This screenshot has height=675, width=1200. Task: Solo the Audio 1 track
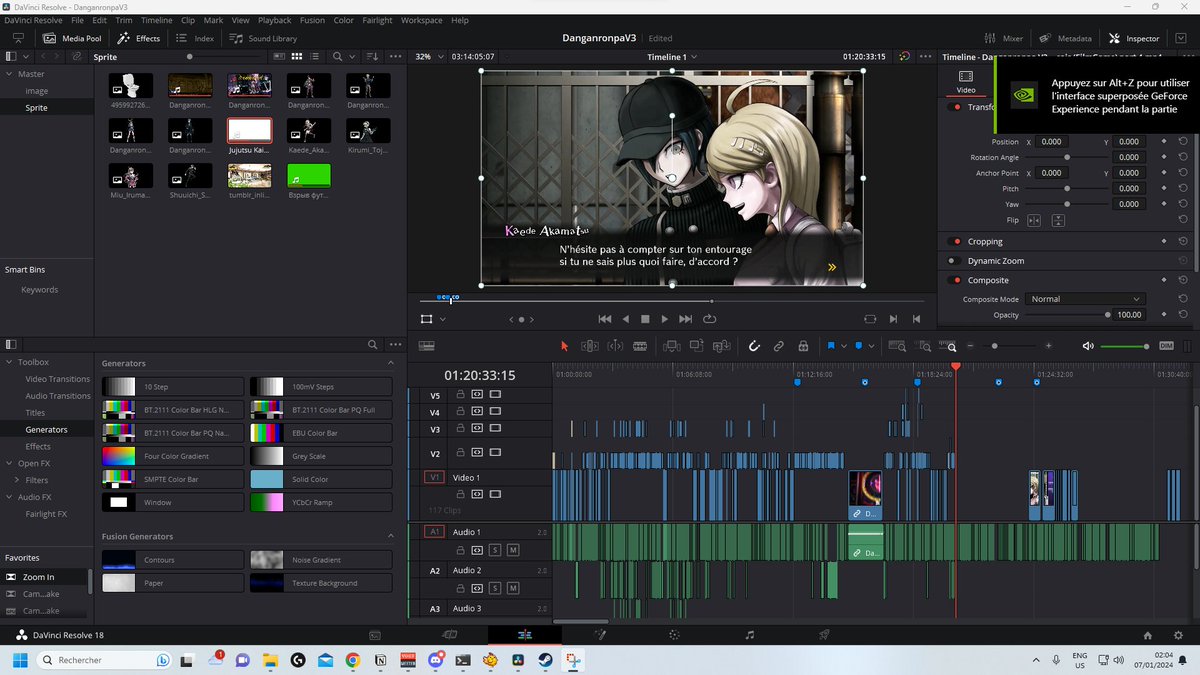tap(495, 550)
